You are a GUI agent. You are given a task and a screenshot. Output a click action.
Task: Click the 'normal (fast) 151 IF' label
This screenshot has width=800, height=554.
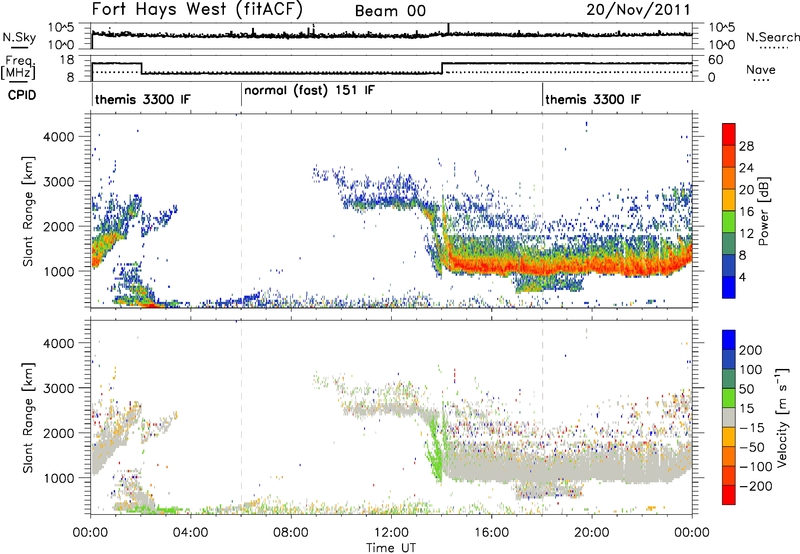click(x=309, y=91)
